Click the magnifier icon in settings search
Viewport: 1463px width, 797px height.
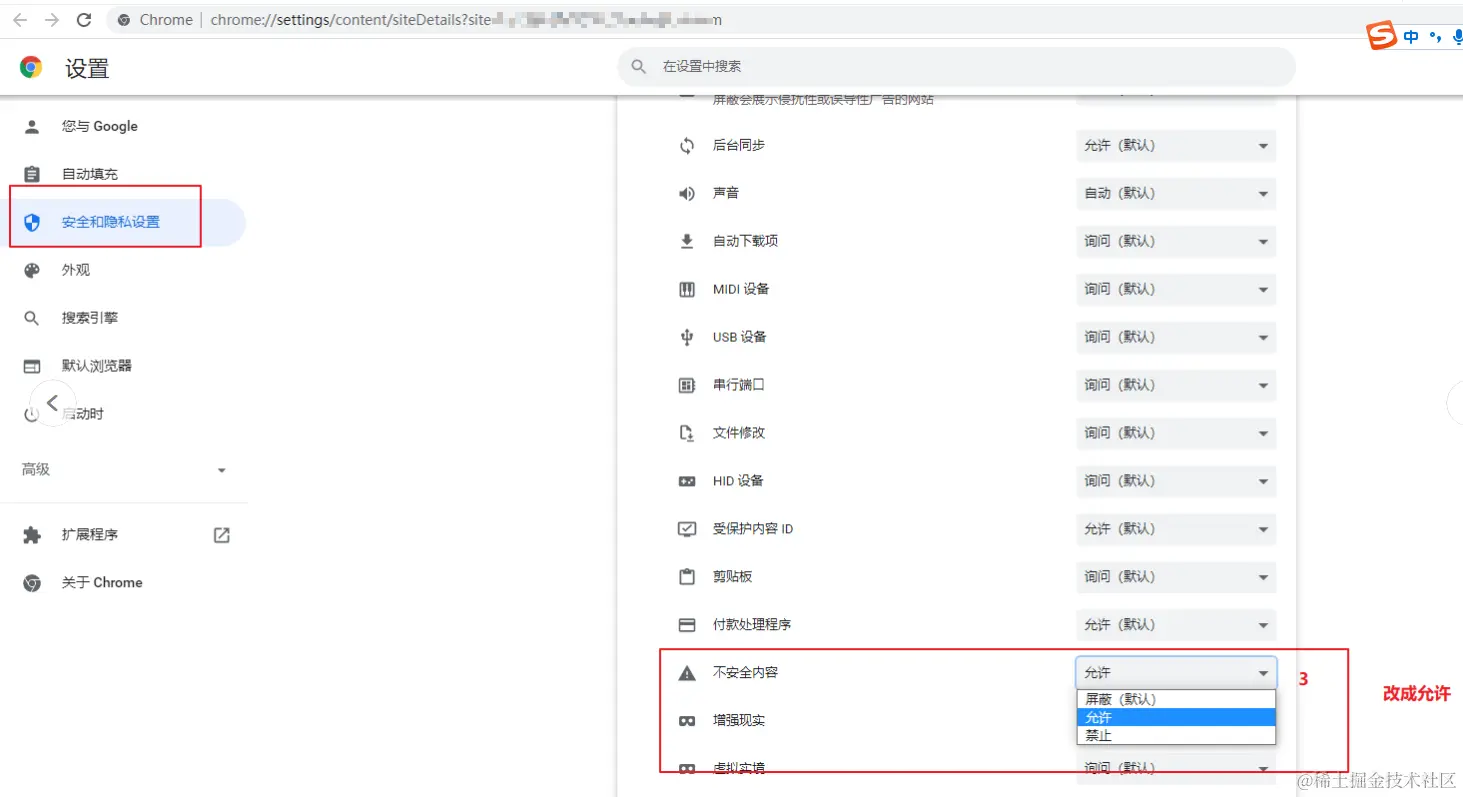(x=639, y=67)
